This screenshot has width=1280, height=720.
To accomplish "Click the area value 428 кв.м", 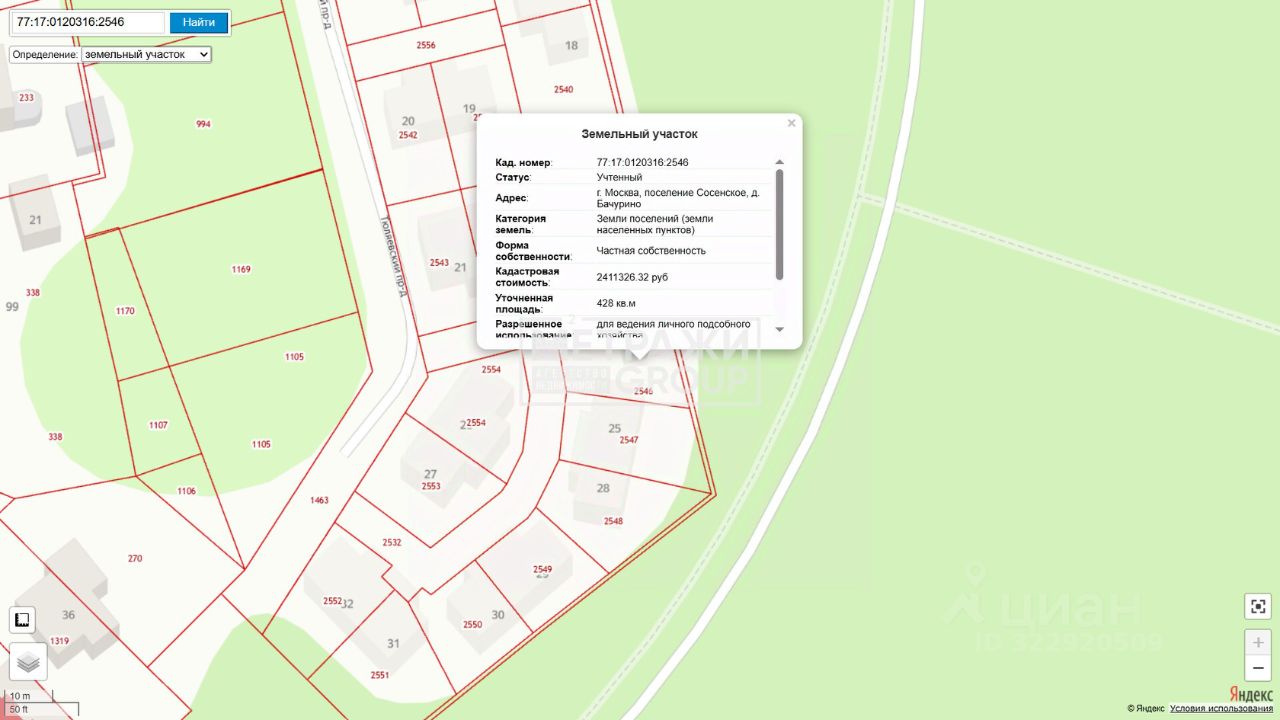I will click(616, 303).
